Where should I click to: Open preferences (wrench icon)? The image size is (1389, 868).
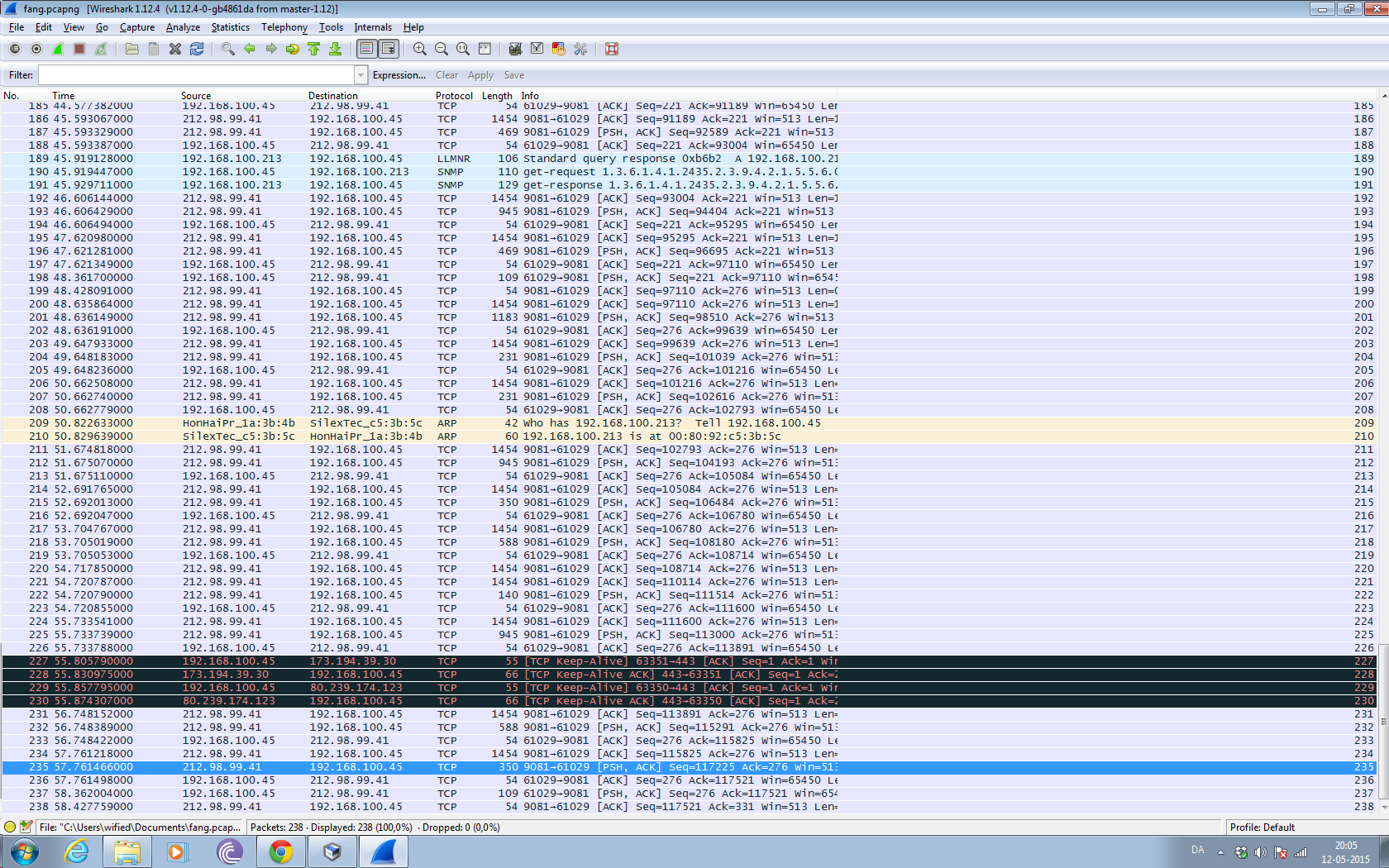pos(580,50)
